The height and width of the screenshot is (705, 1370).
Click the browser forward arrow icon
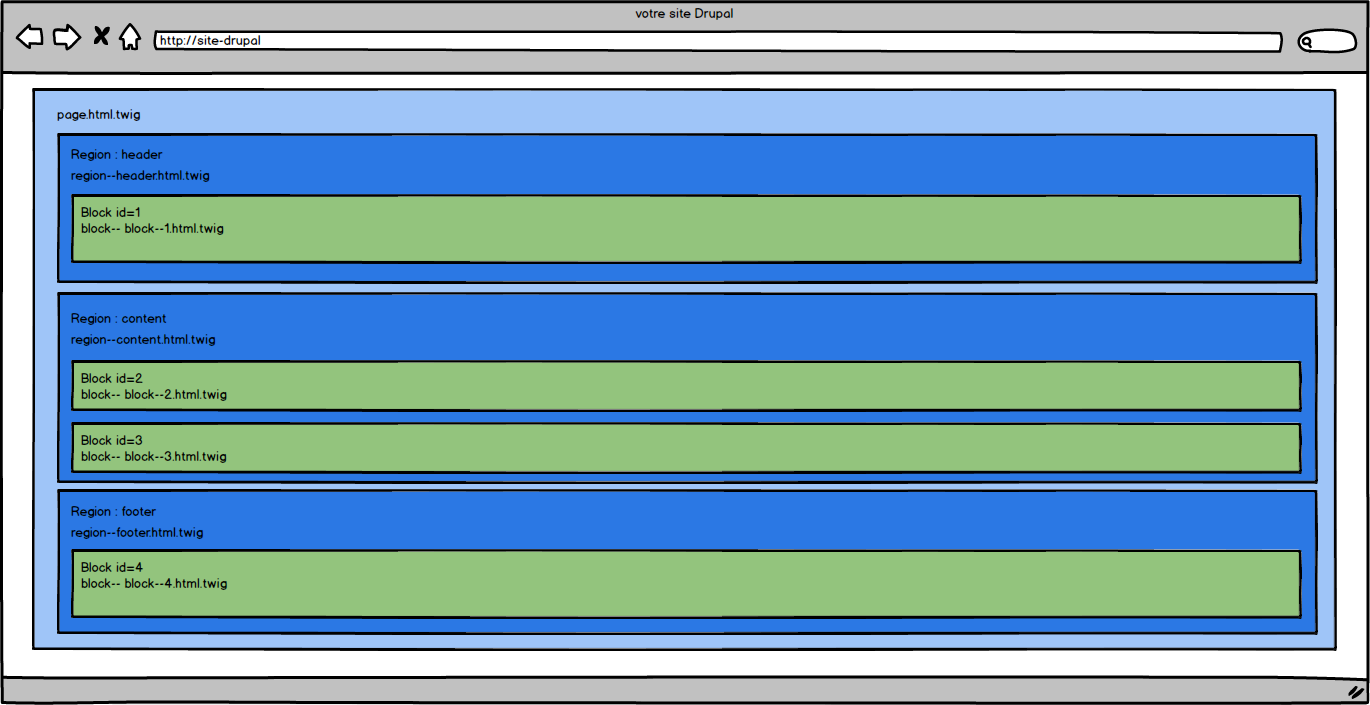tap(66, 38)
